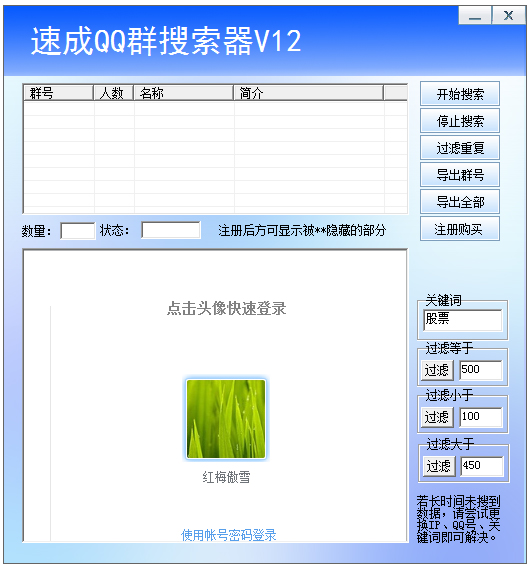
Task: Select the account name 红梅傲雪
Action: coord(226,477)
